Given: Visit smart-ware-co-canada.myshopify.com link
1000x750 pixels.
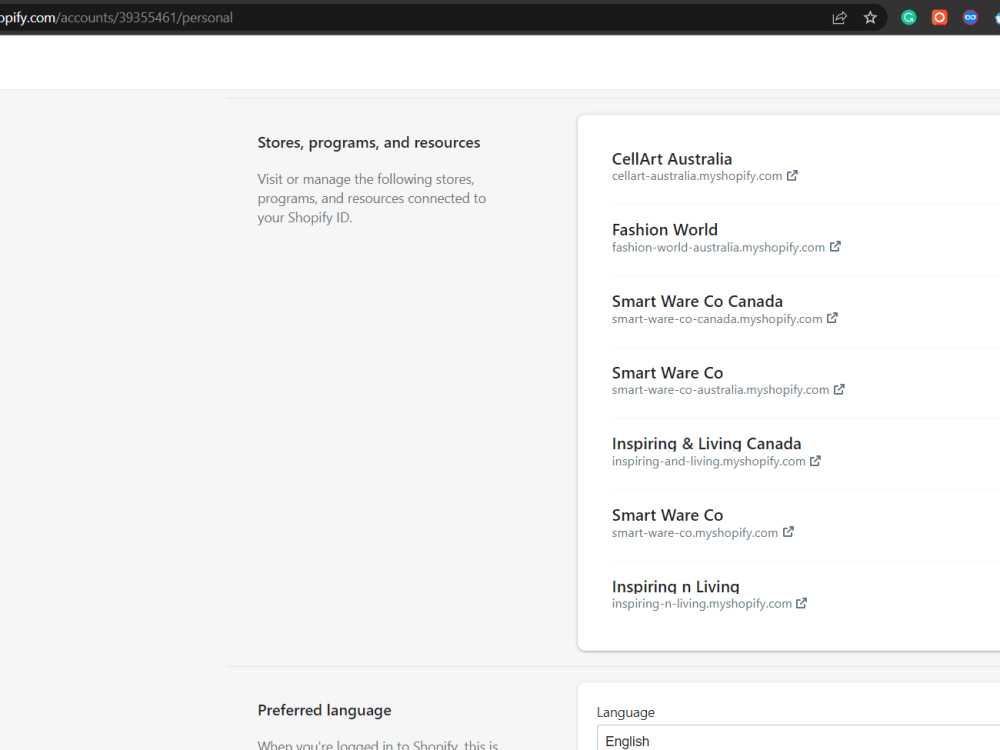Looking at the screenshot, I should point(717,319).
